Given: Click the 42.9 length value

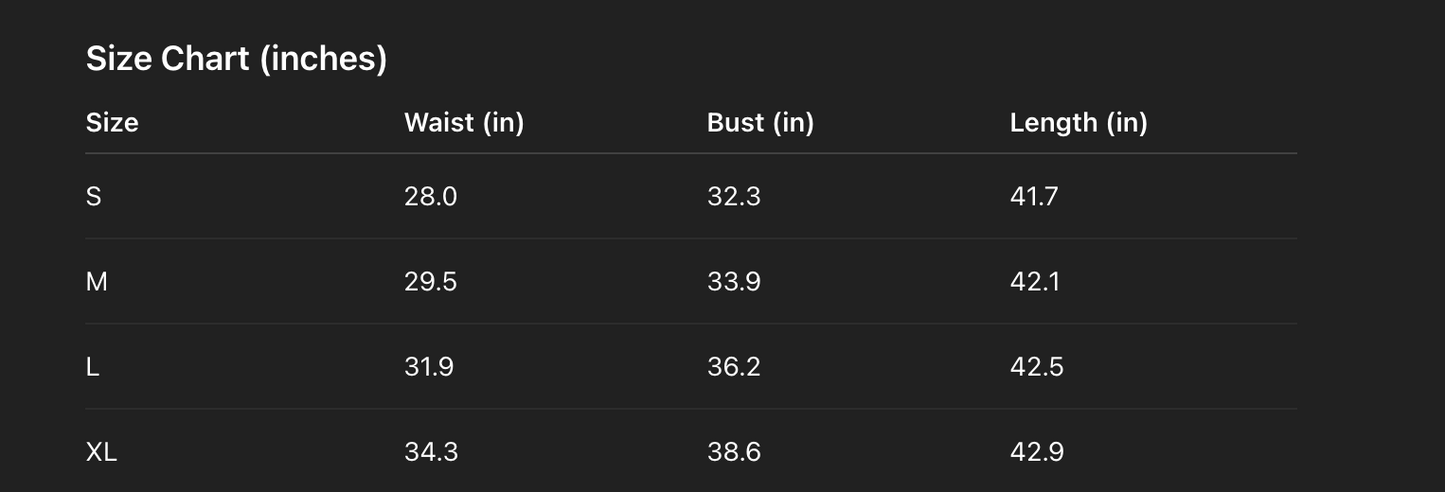Looking at the screenshot, I should 1036,452.
